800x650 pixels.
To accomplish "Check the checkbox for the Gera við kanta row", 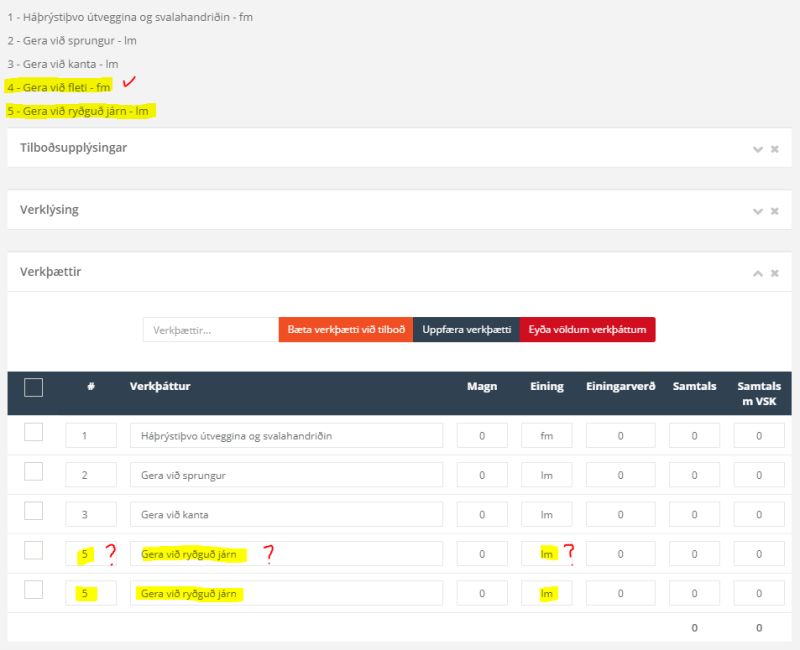I will (x=33, y=513).
